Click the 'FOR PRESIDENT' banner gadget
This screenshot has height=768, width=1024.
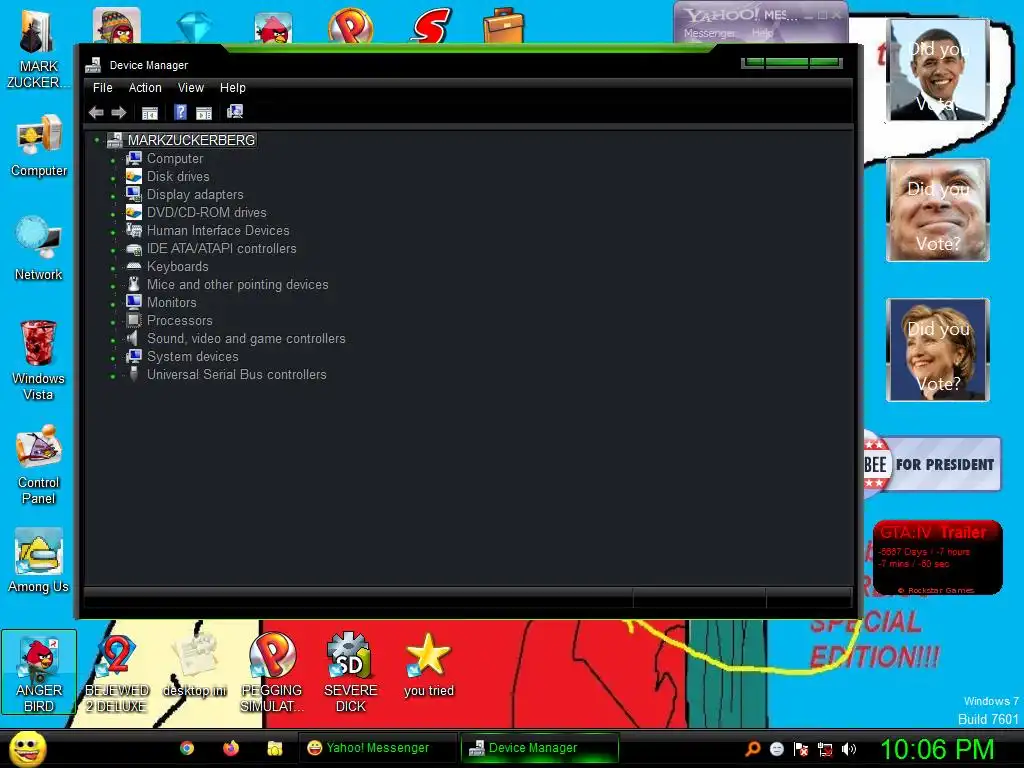pos(933,464)
